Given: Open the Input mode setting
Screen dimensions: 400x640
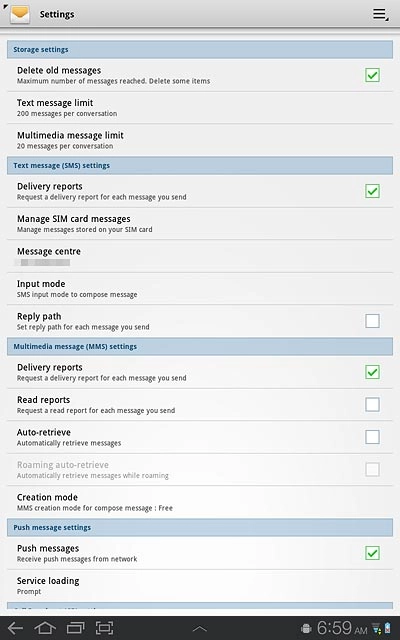Looking at the screenshot, I should (x=200, y=289).
